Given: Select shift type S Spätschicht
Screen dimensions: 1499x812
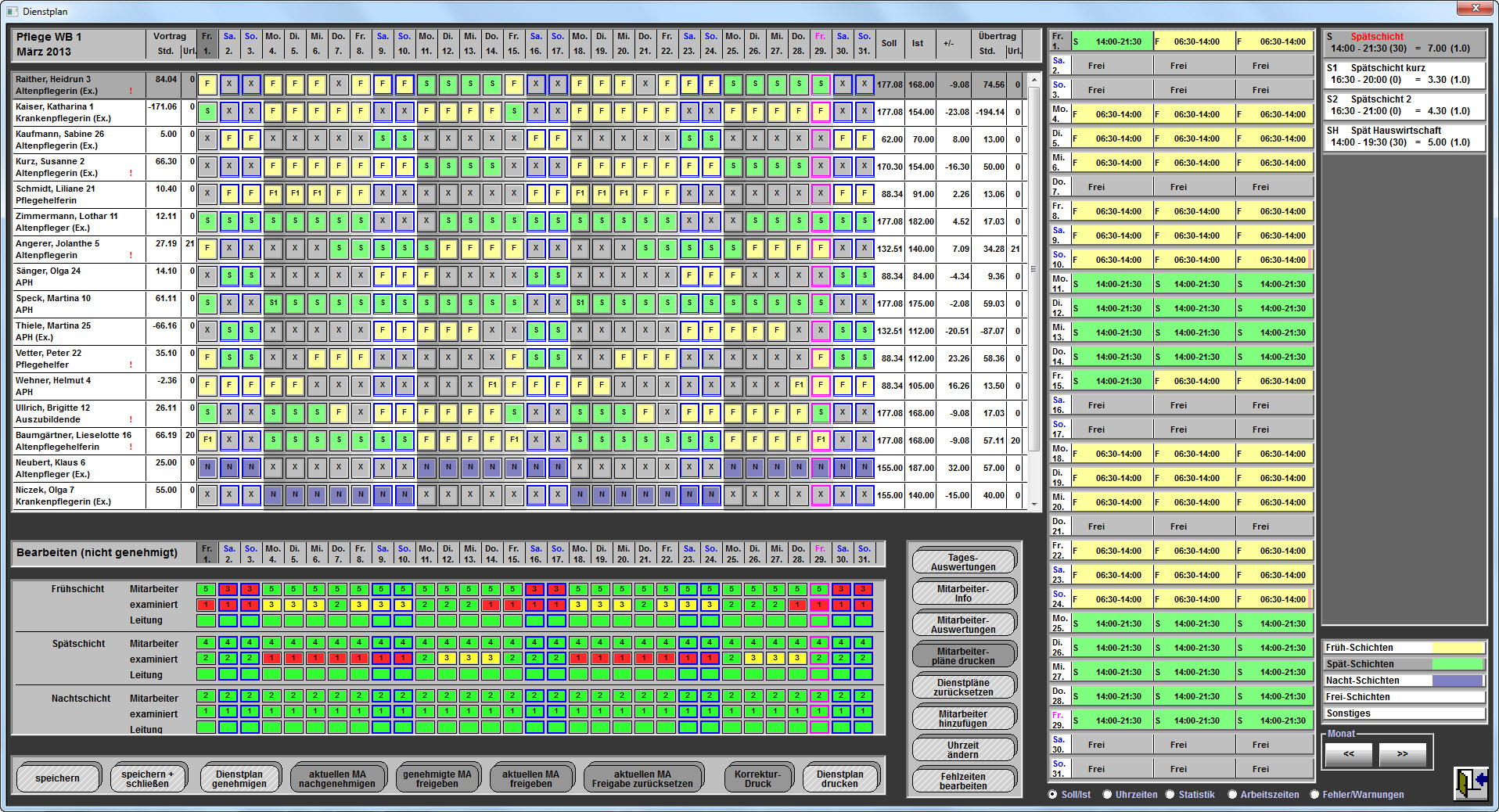Looking at the screenshot, I should coord(1404,43).
